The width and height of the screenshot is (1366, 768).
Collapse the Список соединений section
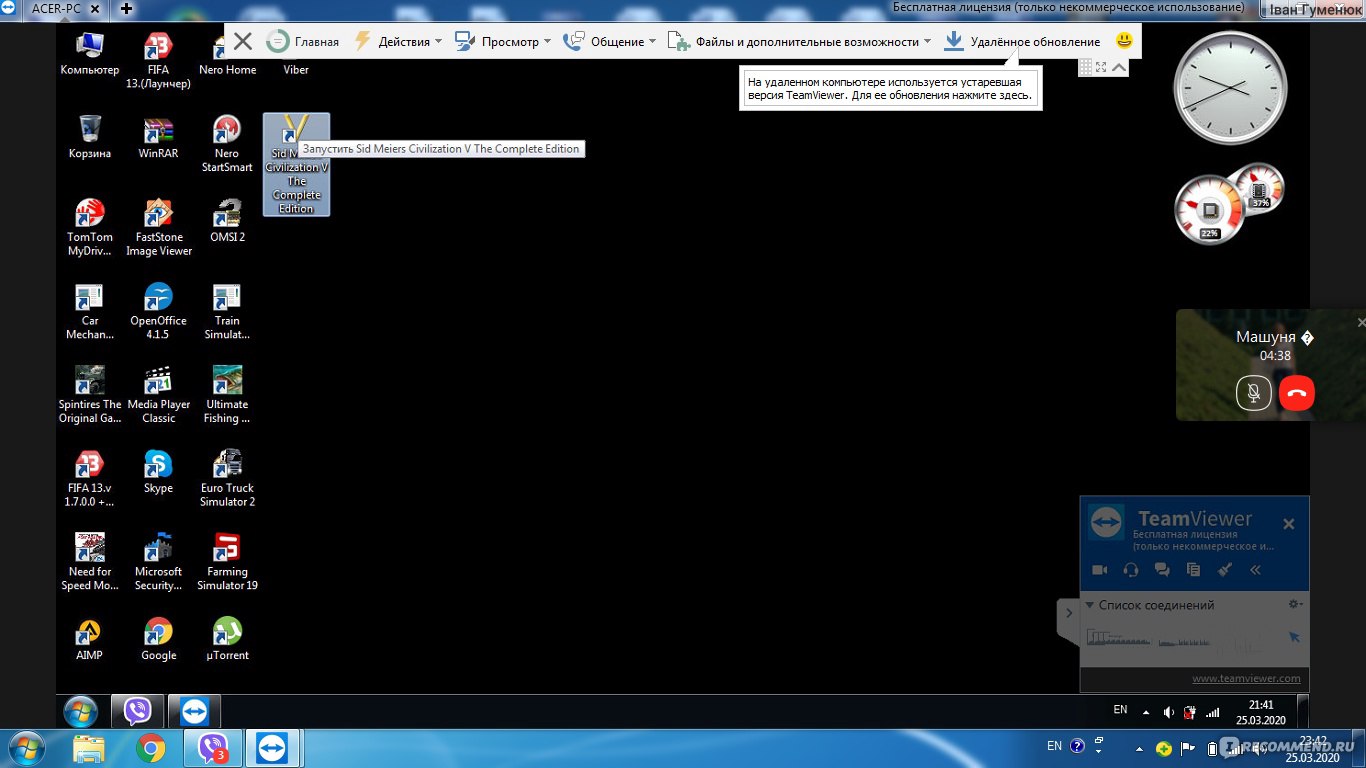1090,605
